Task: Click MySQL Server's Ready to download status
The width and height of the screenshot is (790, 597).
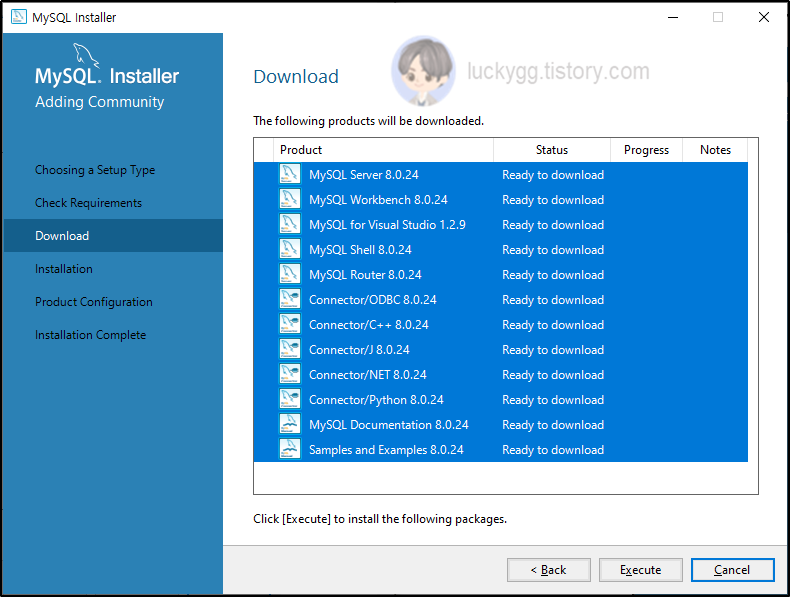Action: click(x=553, y=175)
